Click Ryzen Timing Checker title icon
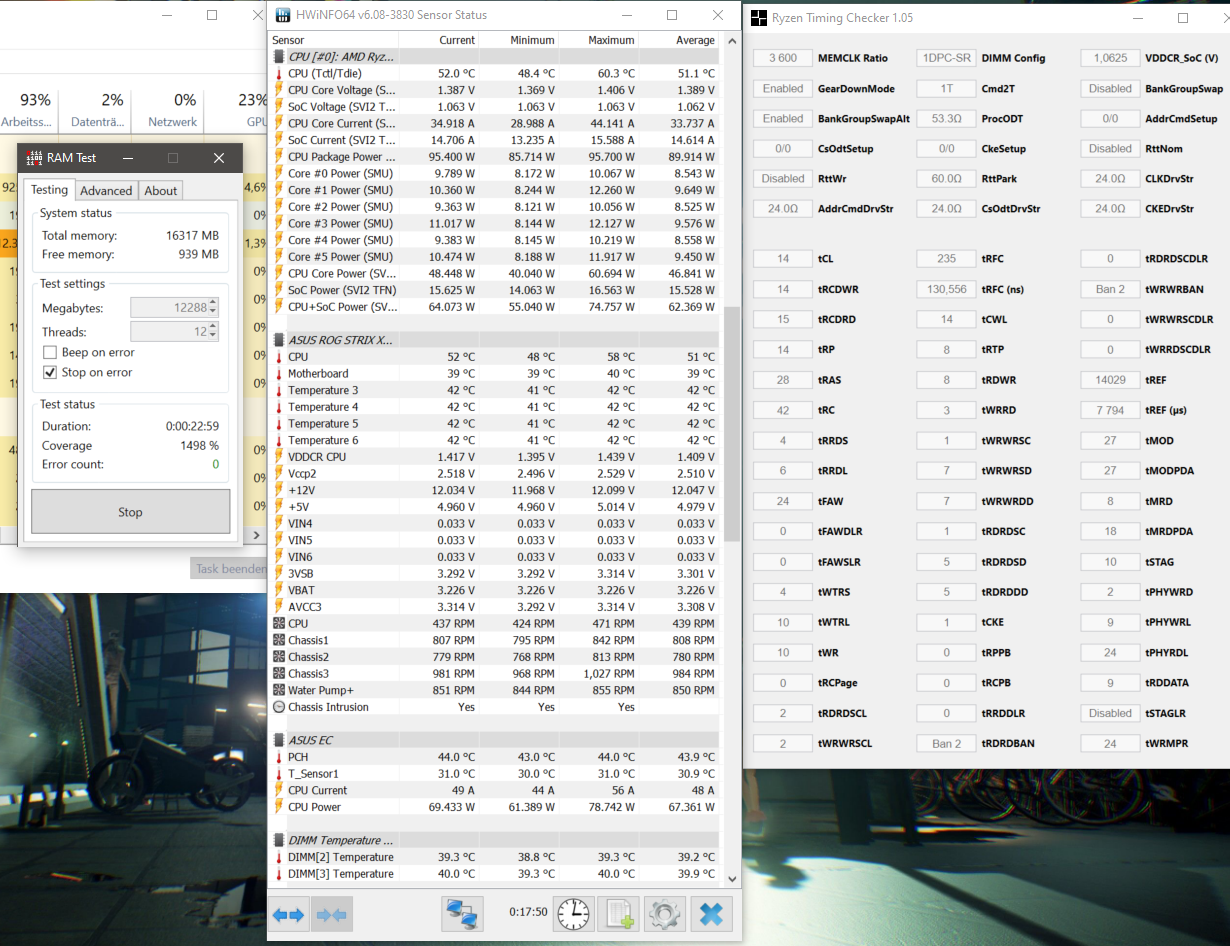The width and height of the screenshot is (1230, 946). coord(759,18)
